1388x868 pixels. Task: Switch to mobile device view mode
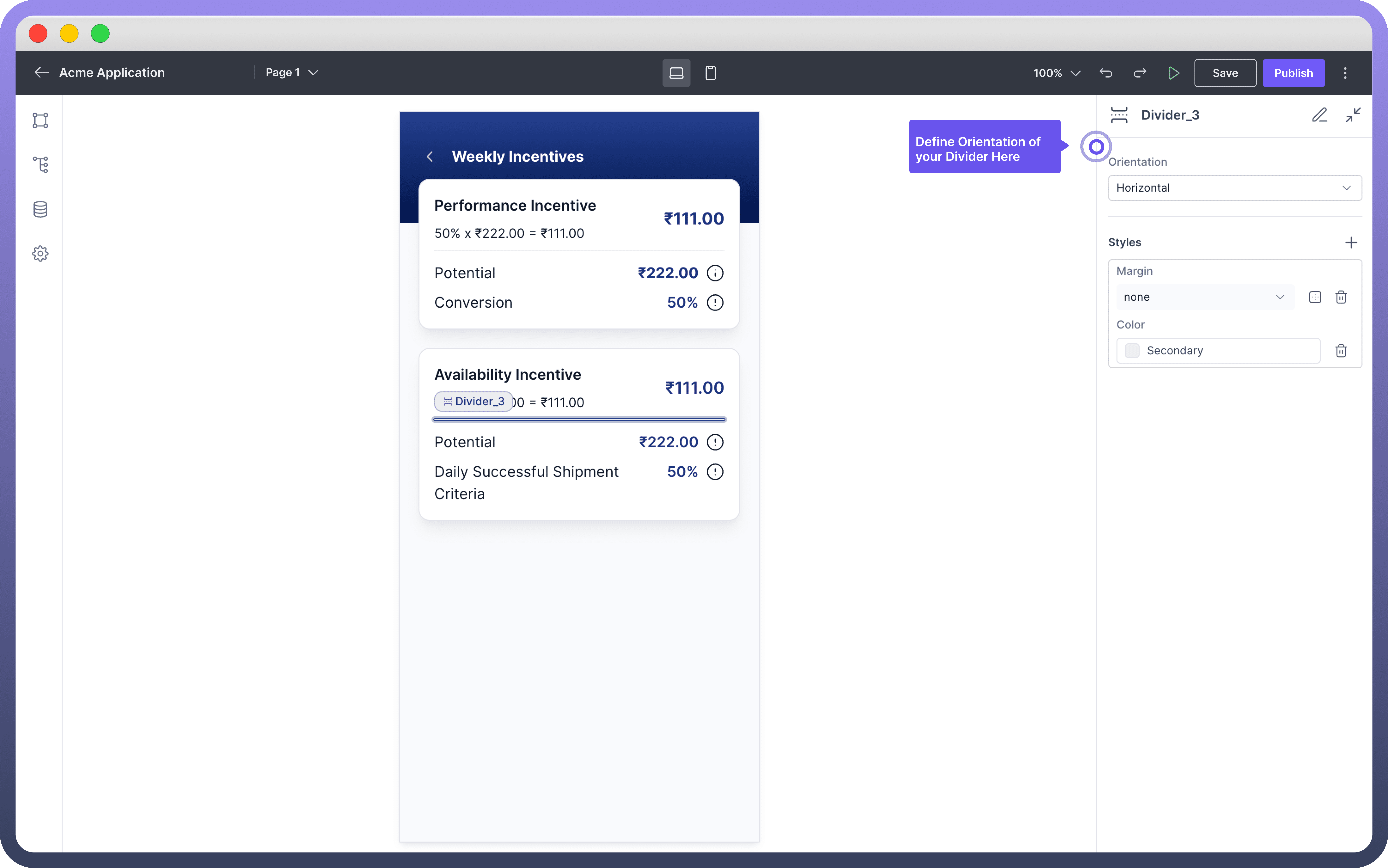pos(711,73)
